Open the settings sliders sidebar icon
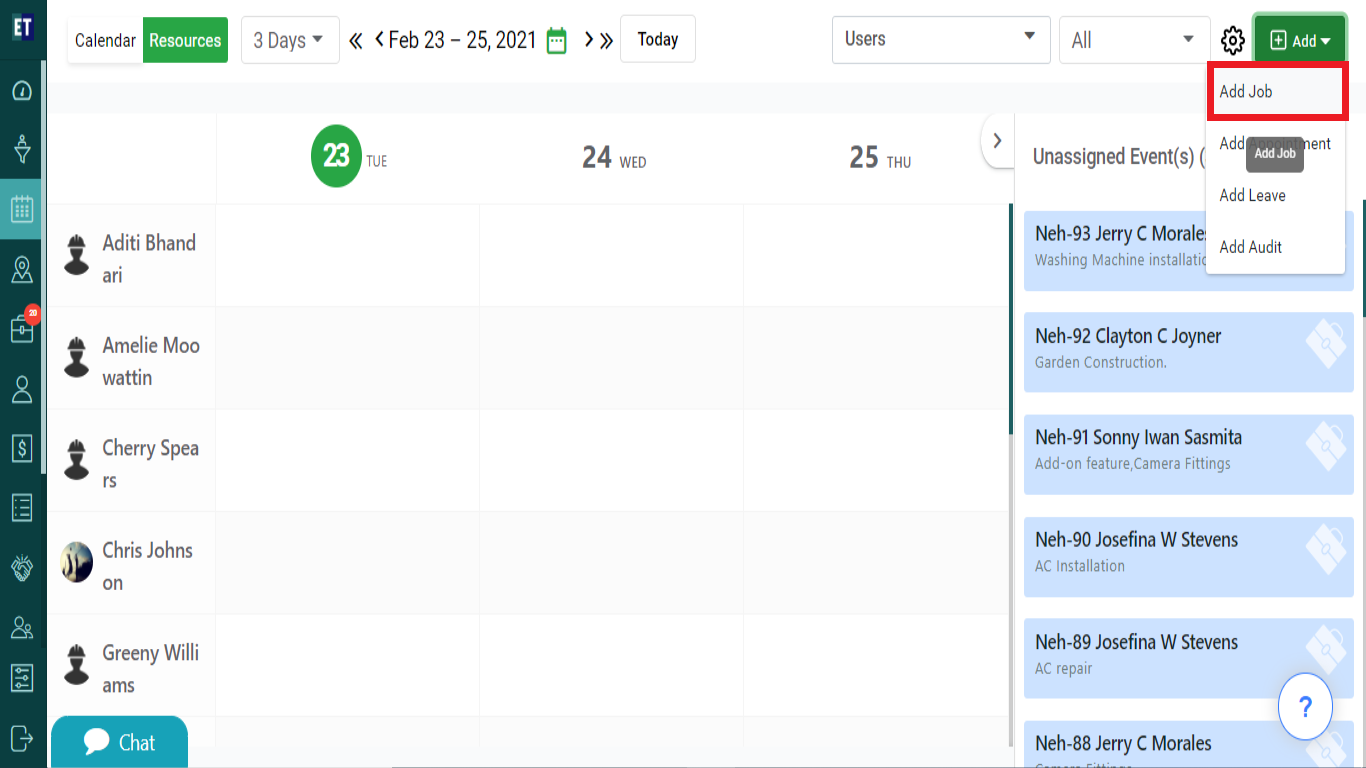The height and width of the screenshot is (768, 1366). tap(22, 678)
